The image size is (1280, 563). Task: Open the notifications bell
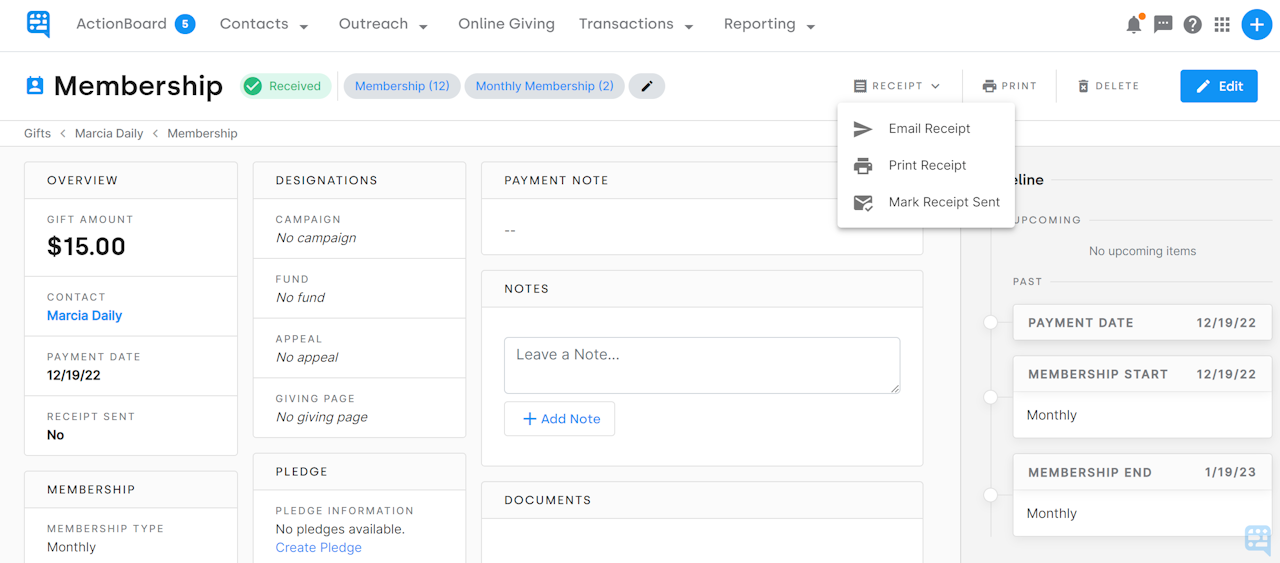pos(1134,24)
